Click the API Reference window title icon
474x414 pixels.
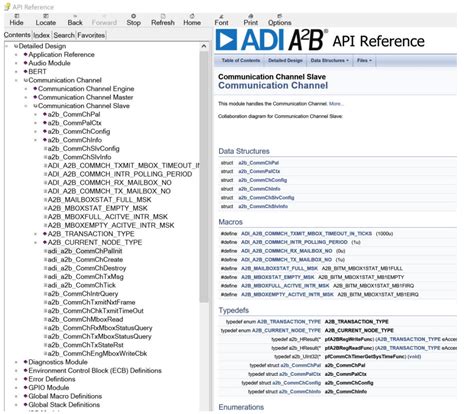(x=7, y=7)
